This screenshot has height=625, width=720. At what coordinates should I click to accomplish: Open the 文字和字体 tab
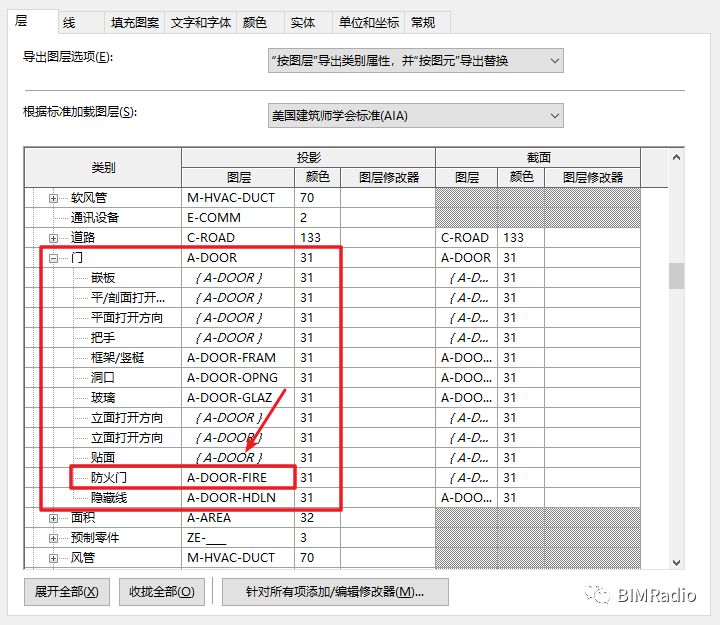[x=201, y=22]
